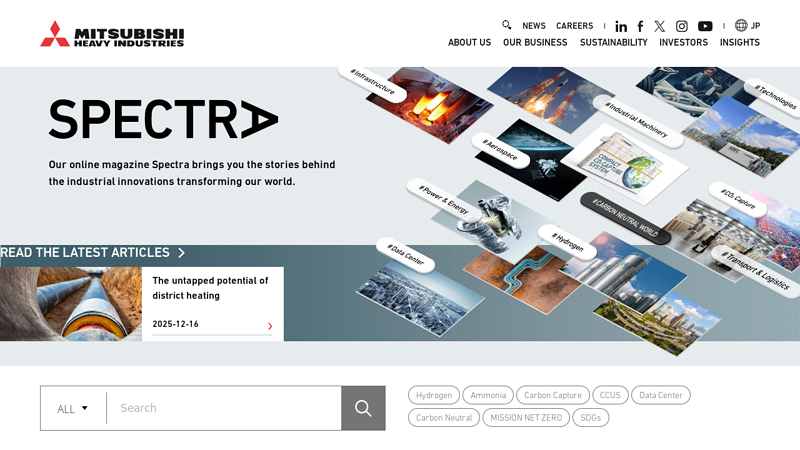Select the Carbon Capture keyword tag
The width and height of the screenshot is (800, 450).
(553, 395)
